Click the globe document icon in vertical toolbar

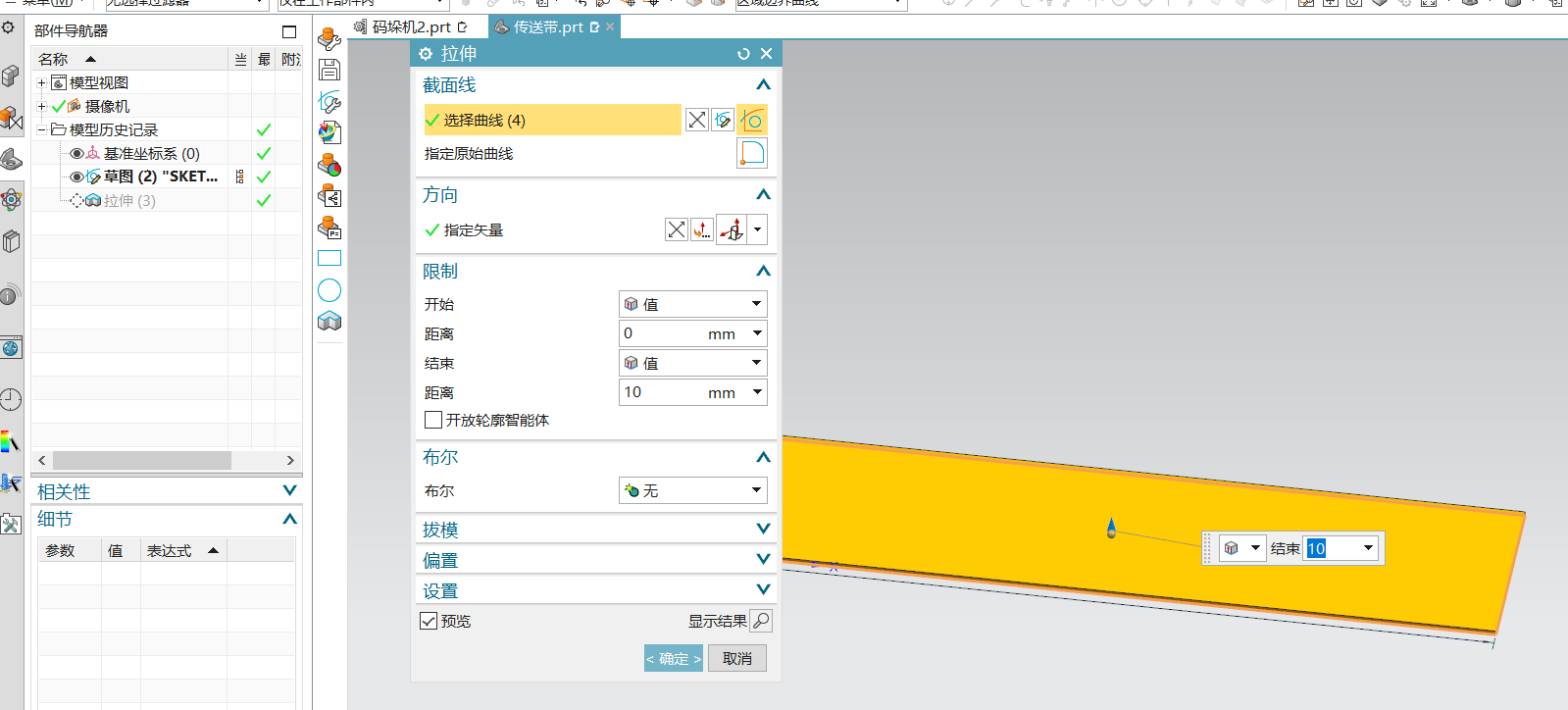tap(329, 132)
